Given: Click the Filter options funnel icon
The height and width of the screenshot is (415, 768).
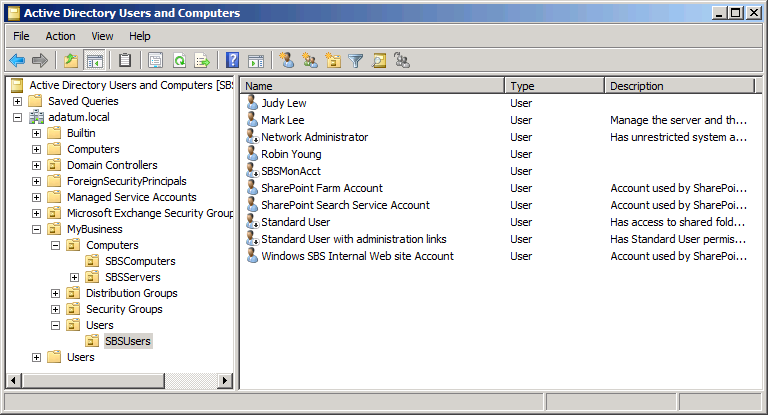Looking at the screenshot, I should point(356,61).
